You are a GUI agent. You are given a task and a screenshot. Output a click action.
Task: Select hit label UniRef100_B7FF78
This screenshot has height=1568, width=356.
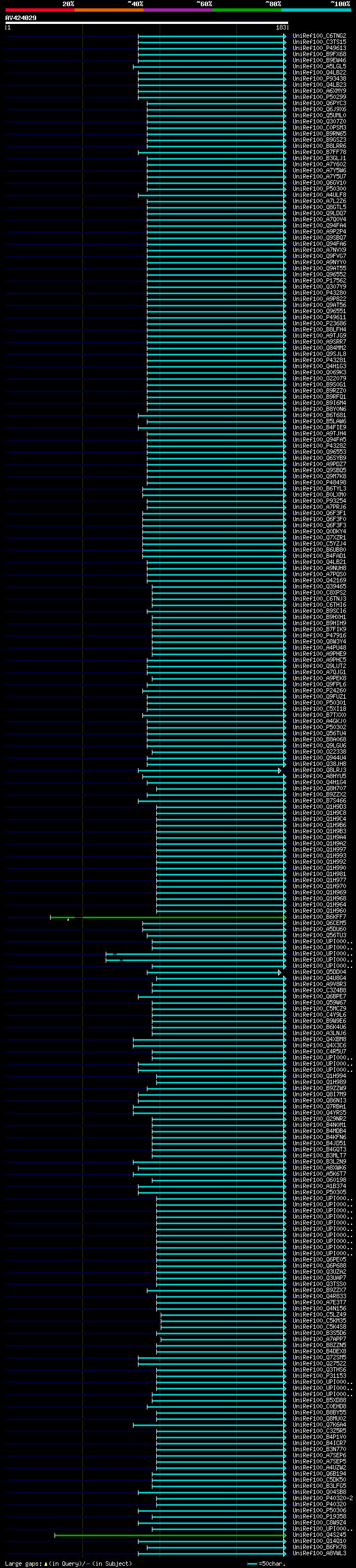[x=319, y=152]
